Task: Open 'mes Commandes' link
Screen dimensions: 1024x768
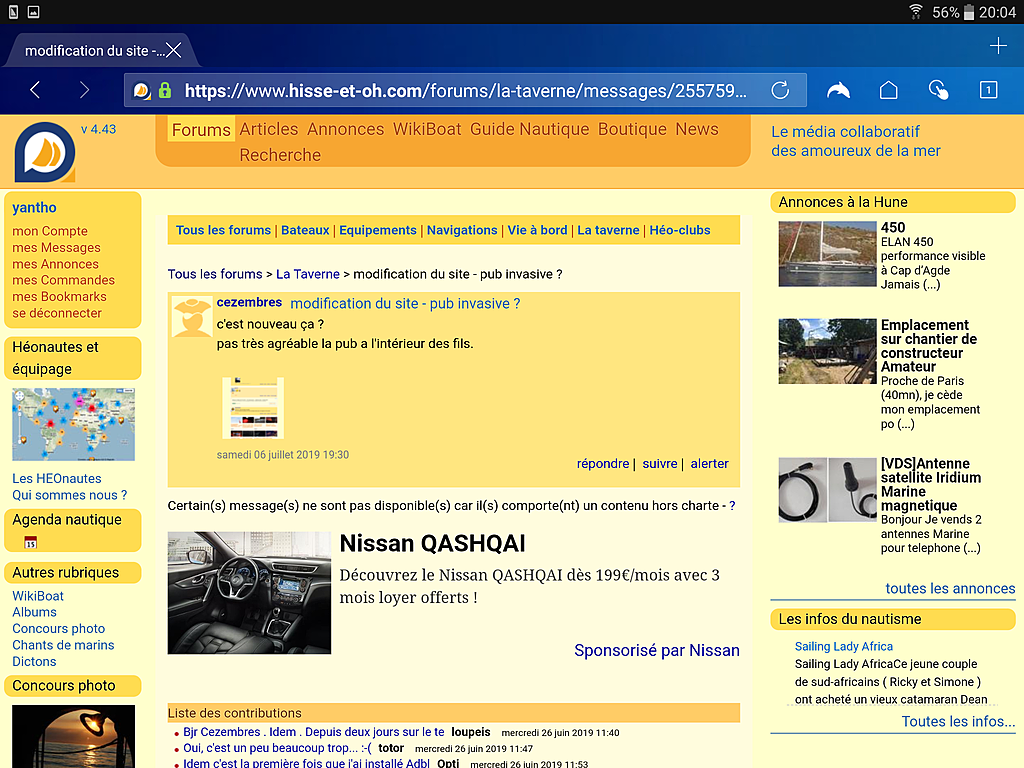Action: tap(63, 280)
